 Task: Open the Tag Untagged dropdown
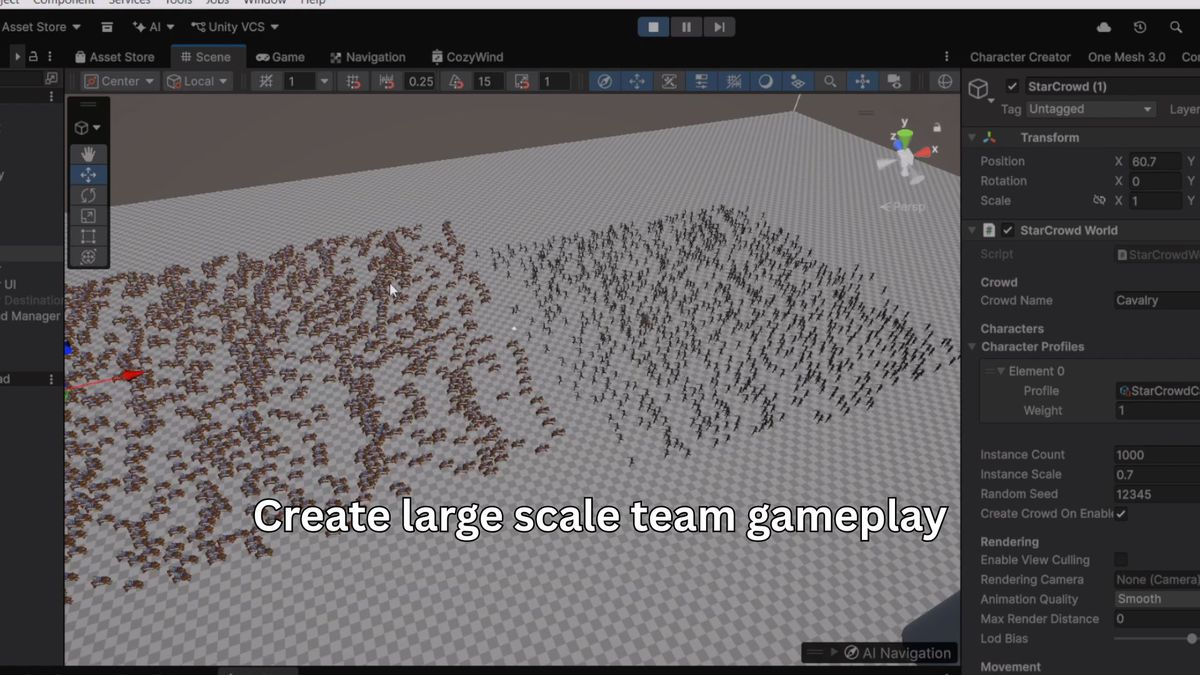coord(1090,109)
